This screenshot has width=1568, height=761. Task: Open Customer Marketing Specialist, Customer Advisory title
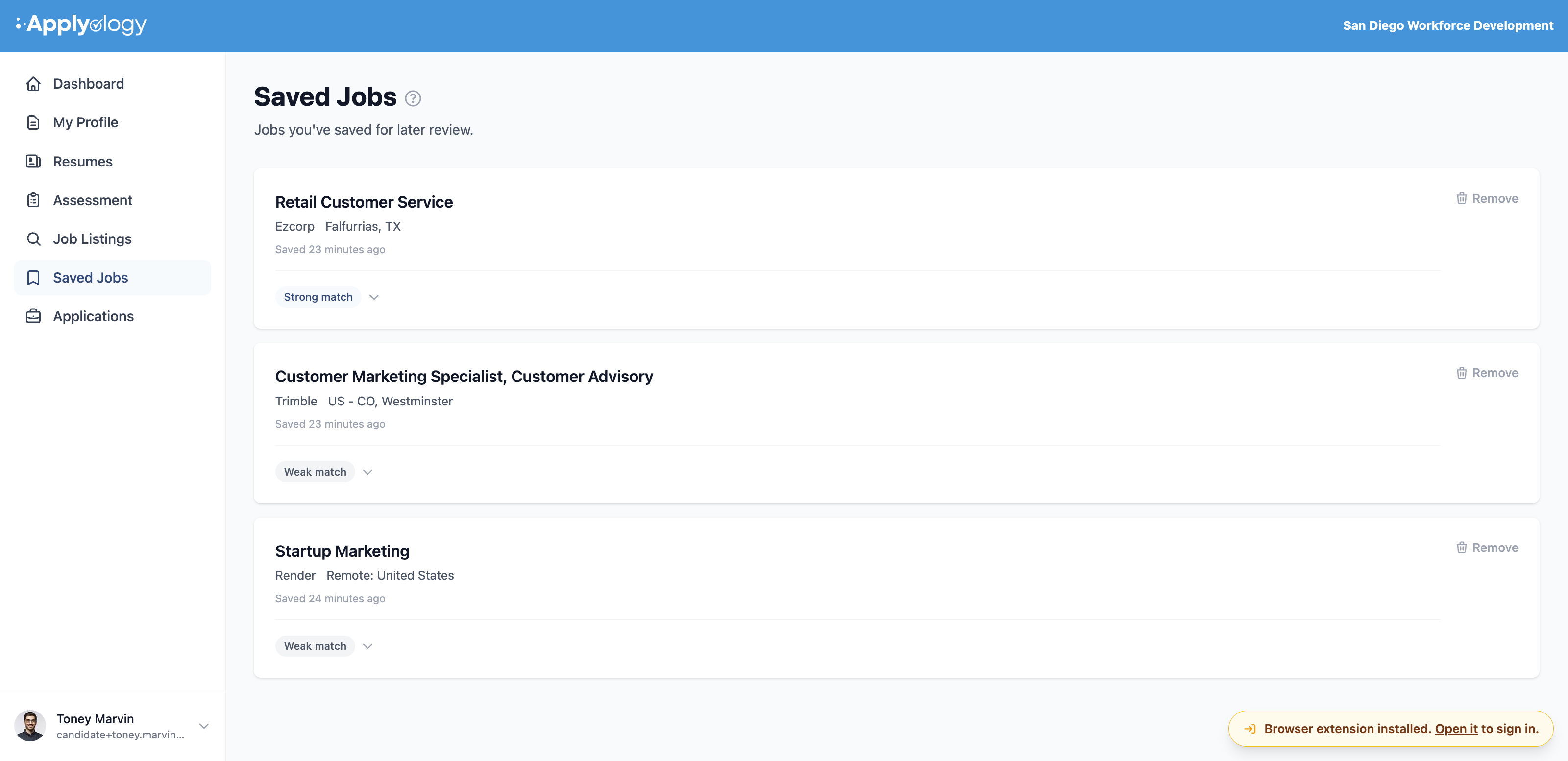click(x=464, y=377)
